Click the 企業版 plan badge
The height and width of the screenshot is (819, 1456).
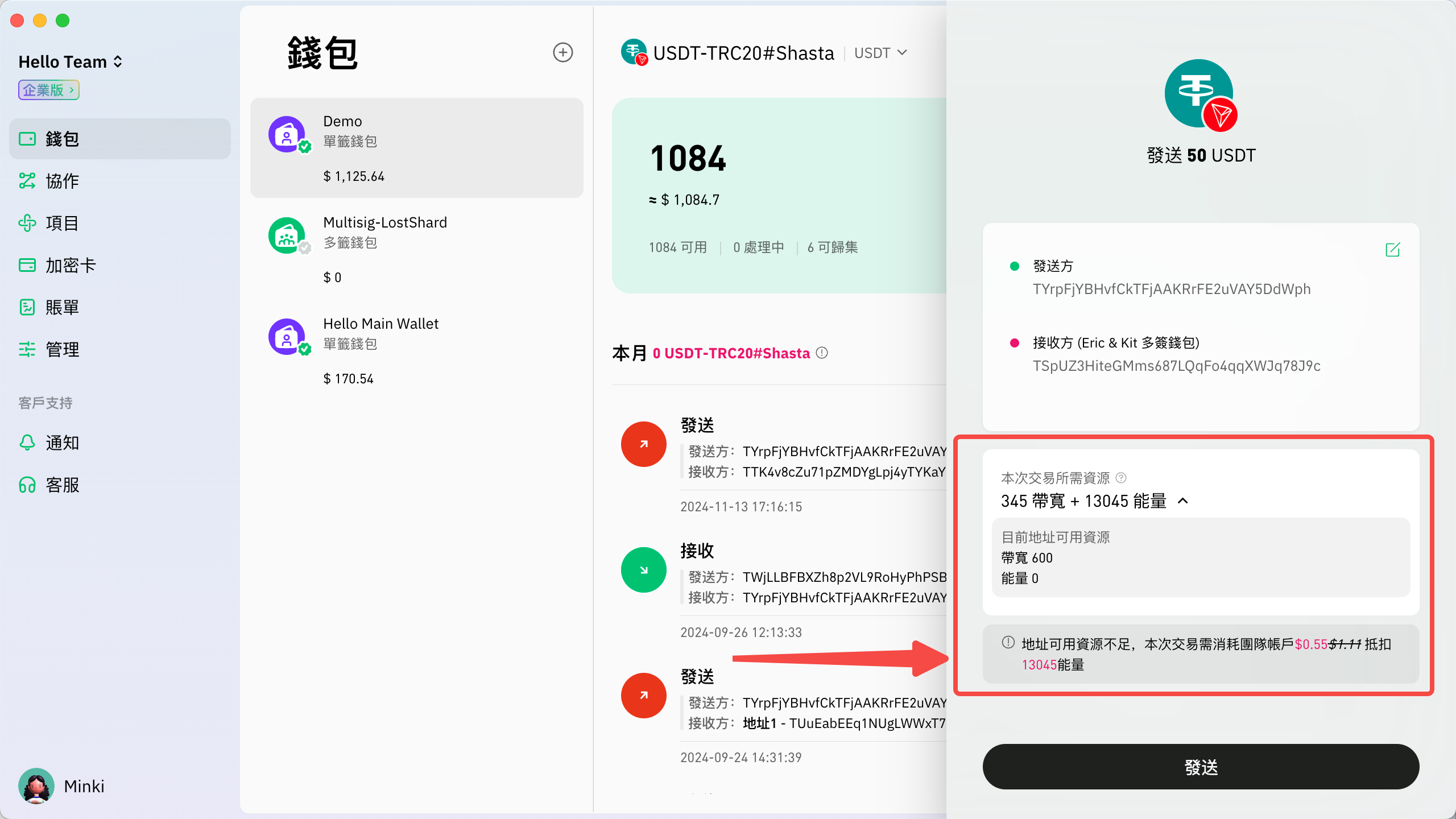click(x=49, y=90)
